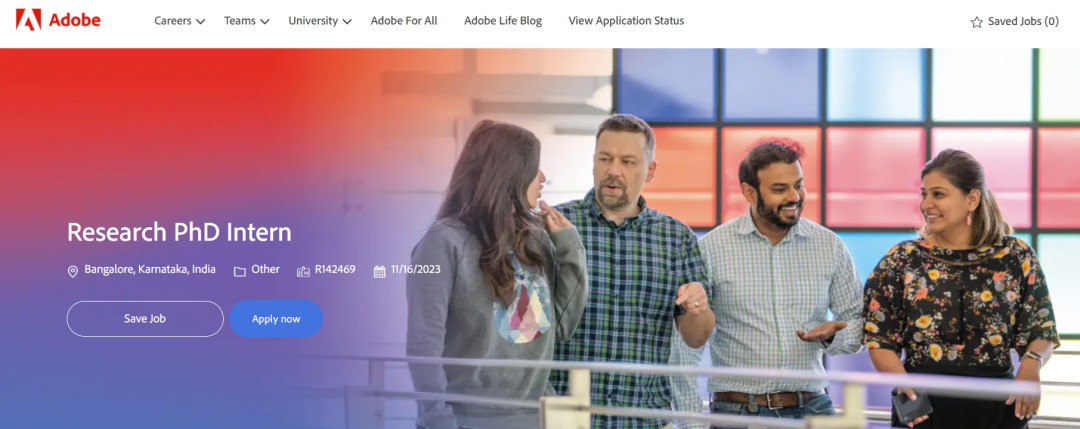This screenshot has height=429, width=1080.
Task: Expand the University dropdown chevron
Action: [x=347, y=22]
